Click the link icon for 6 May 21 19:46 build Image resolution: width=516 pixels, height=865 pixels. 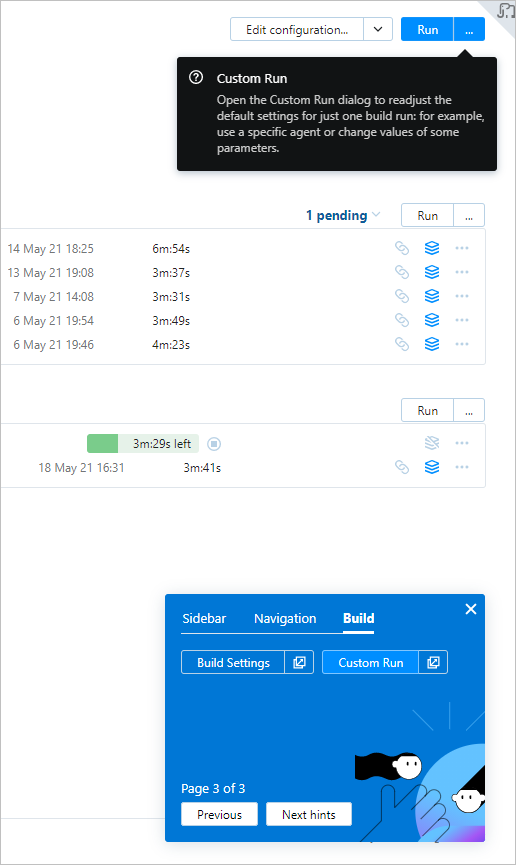click(402, 344)
